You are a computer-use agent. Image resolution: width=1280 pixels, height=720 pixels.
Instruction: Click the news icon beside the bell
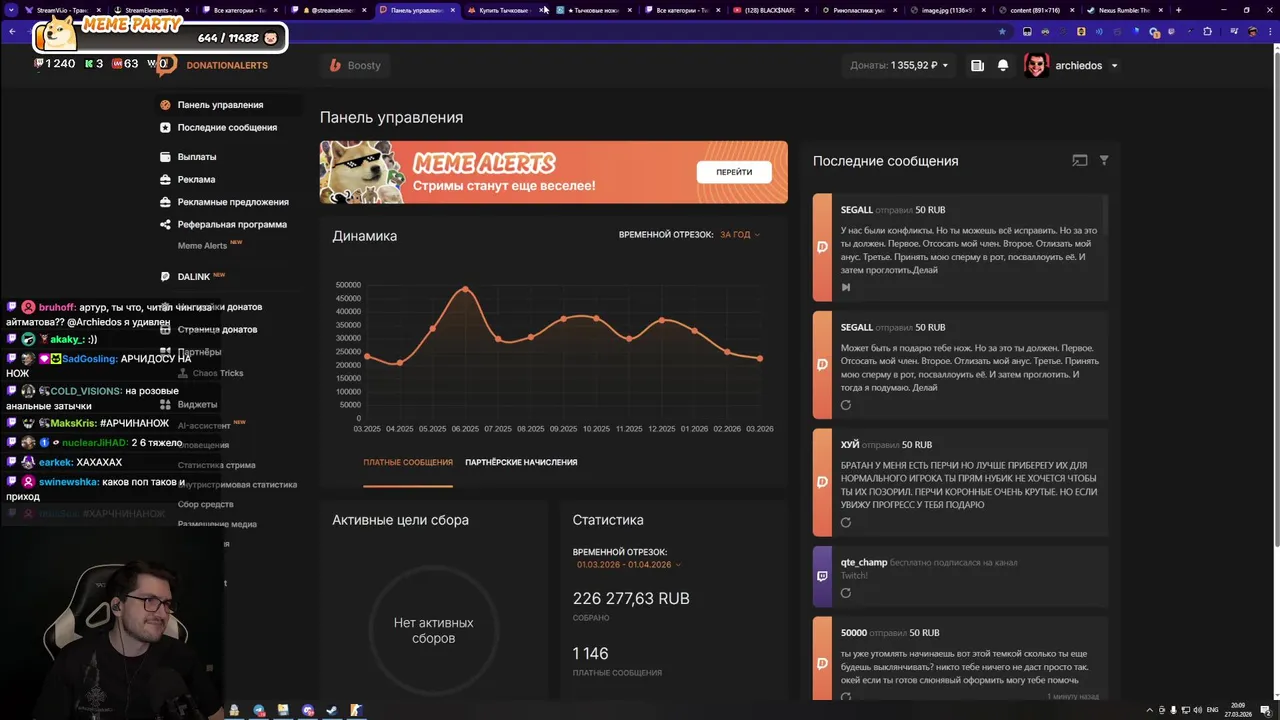[x=977, y=66]
